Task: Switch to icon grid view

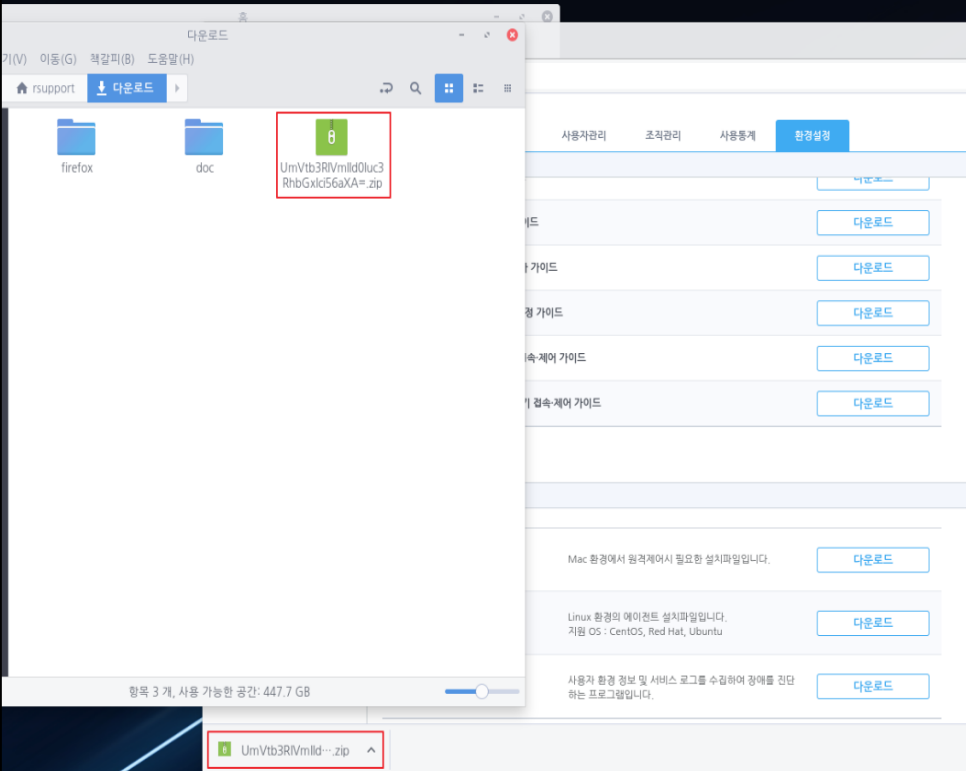Action: (448, 88)
